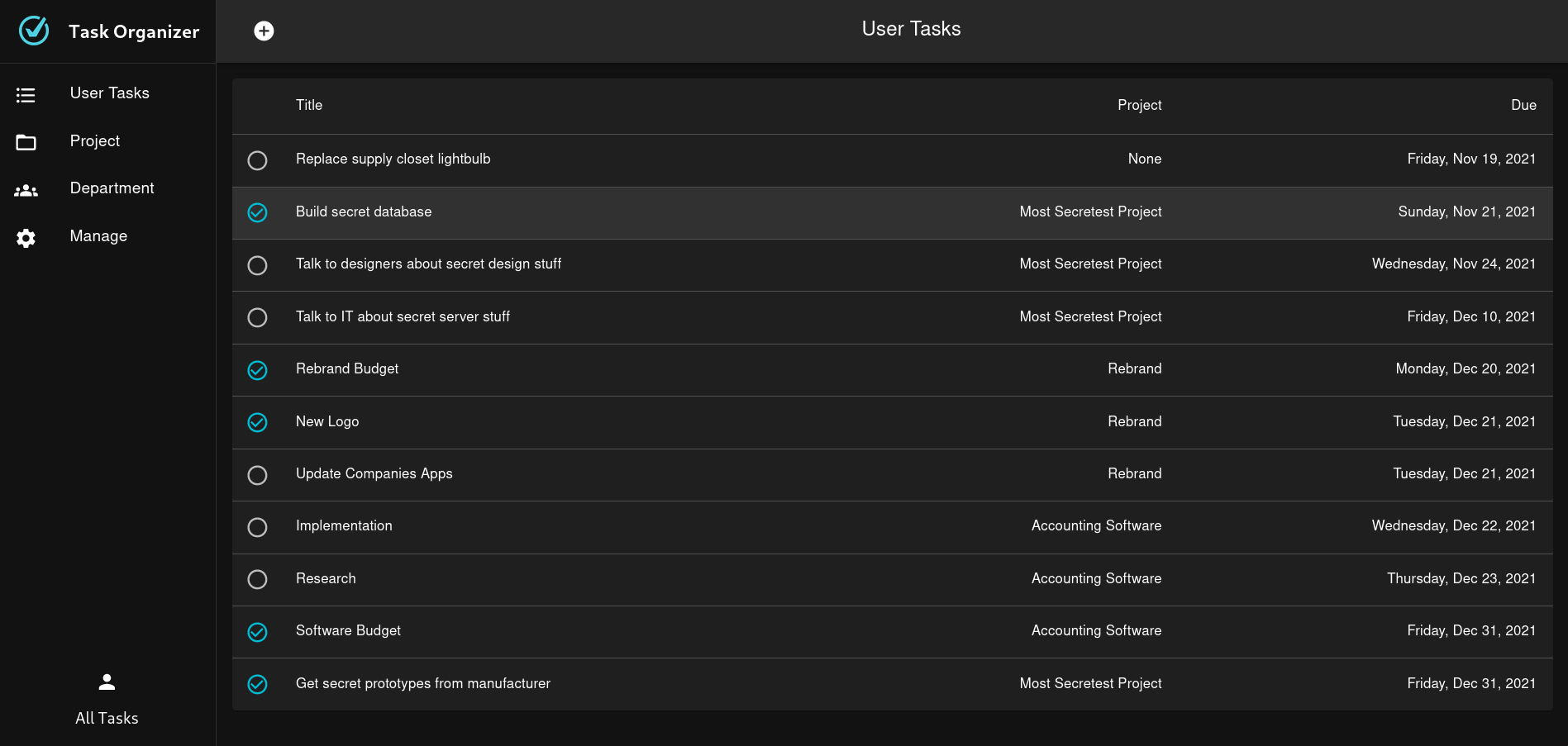The image size is (1568, 746).
Task: Open the Department menu item
Action: point(112,188)
